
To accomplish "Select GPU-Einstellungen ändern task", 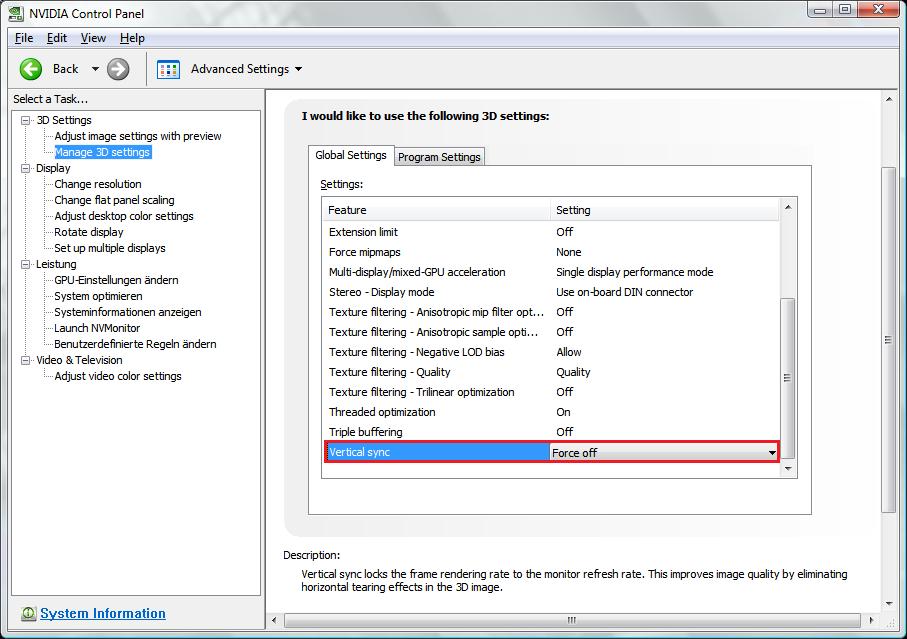I will tap(116, 280).
